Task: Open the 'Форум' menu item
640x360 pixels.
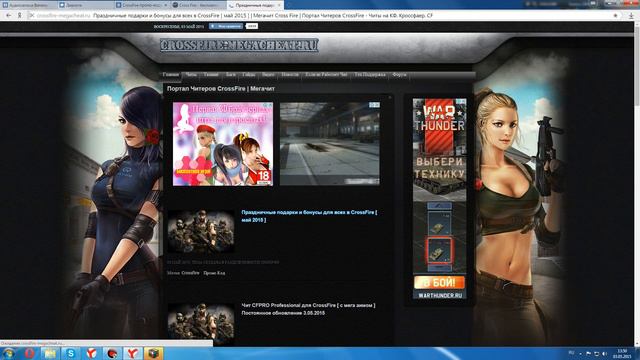Action: click(399, 75)
